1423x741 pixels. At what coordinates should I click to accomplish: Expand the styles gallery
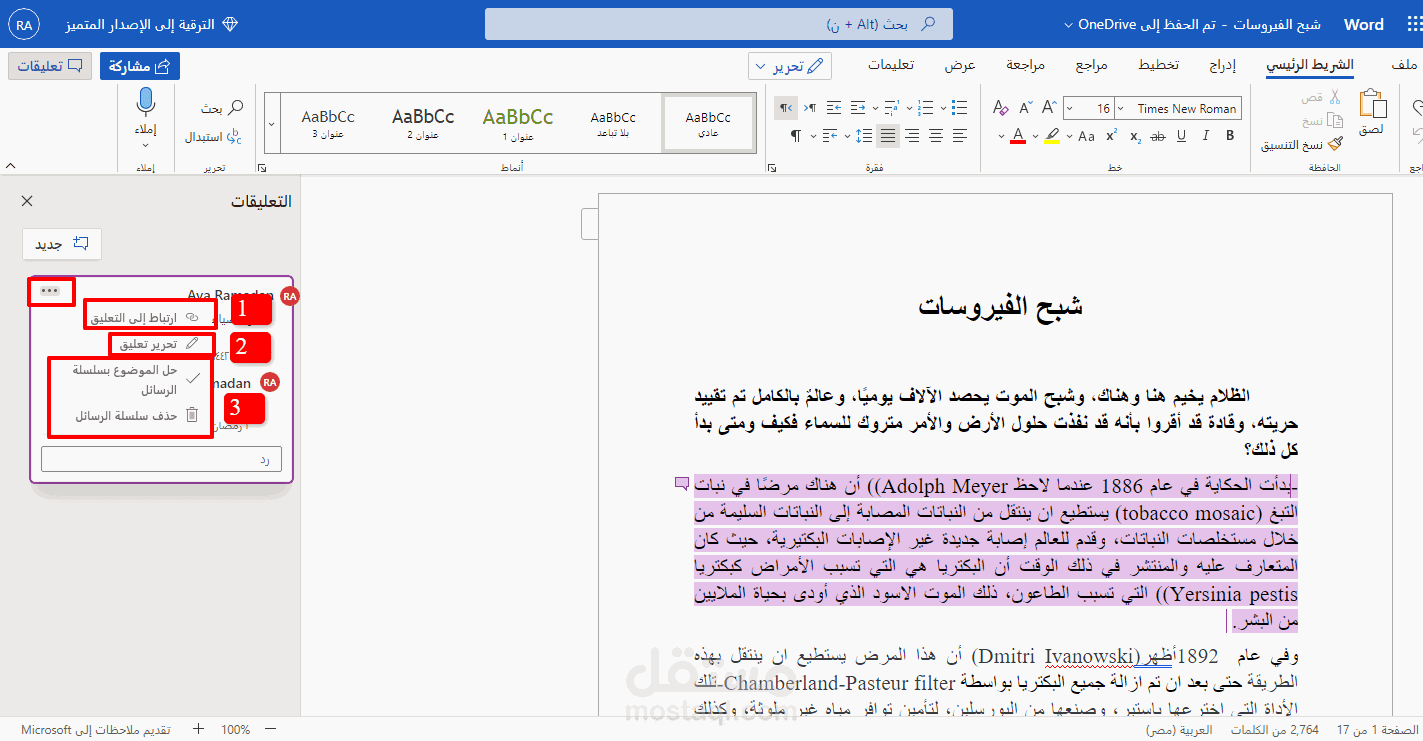point(271,123)
